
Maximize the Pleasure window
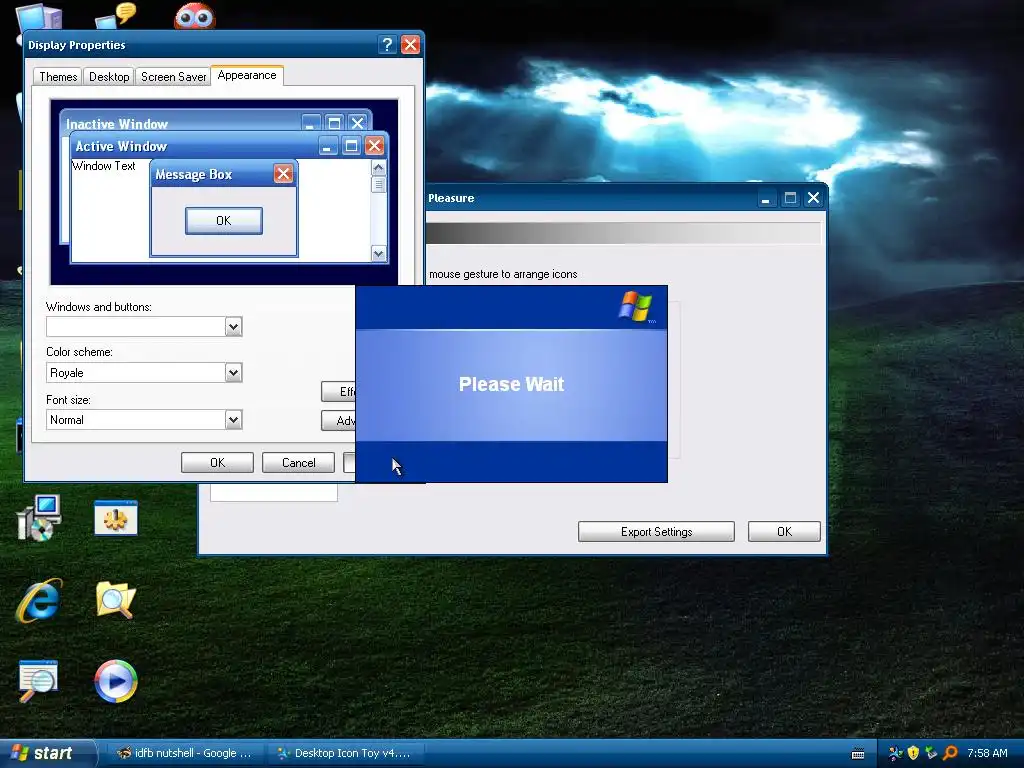click(790, 198)
